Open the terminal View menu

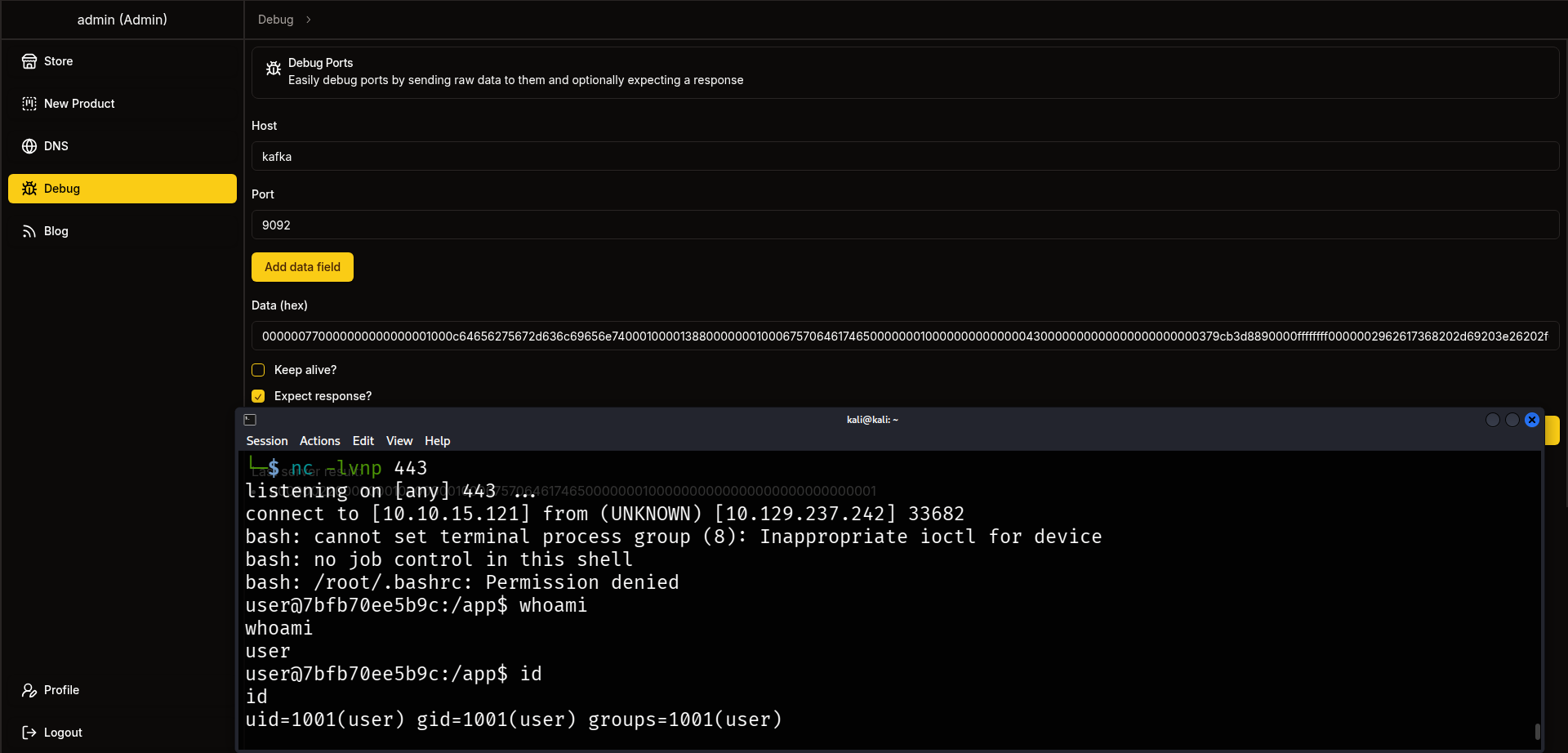pos(399,441)
